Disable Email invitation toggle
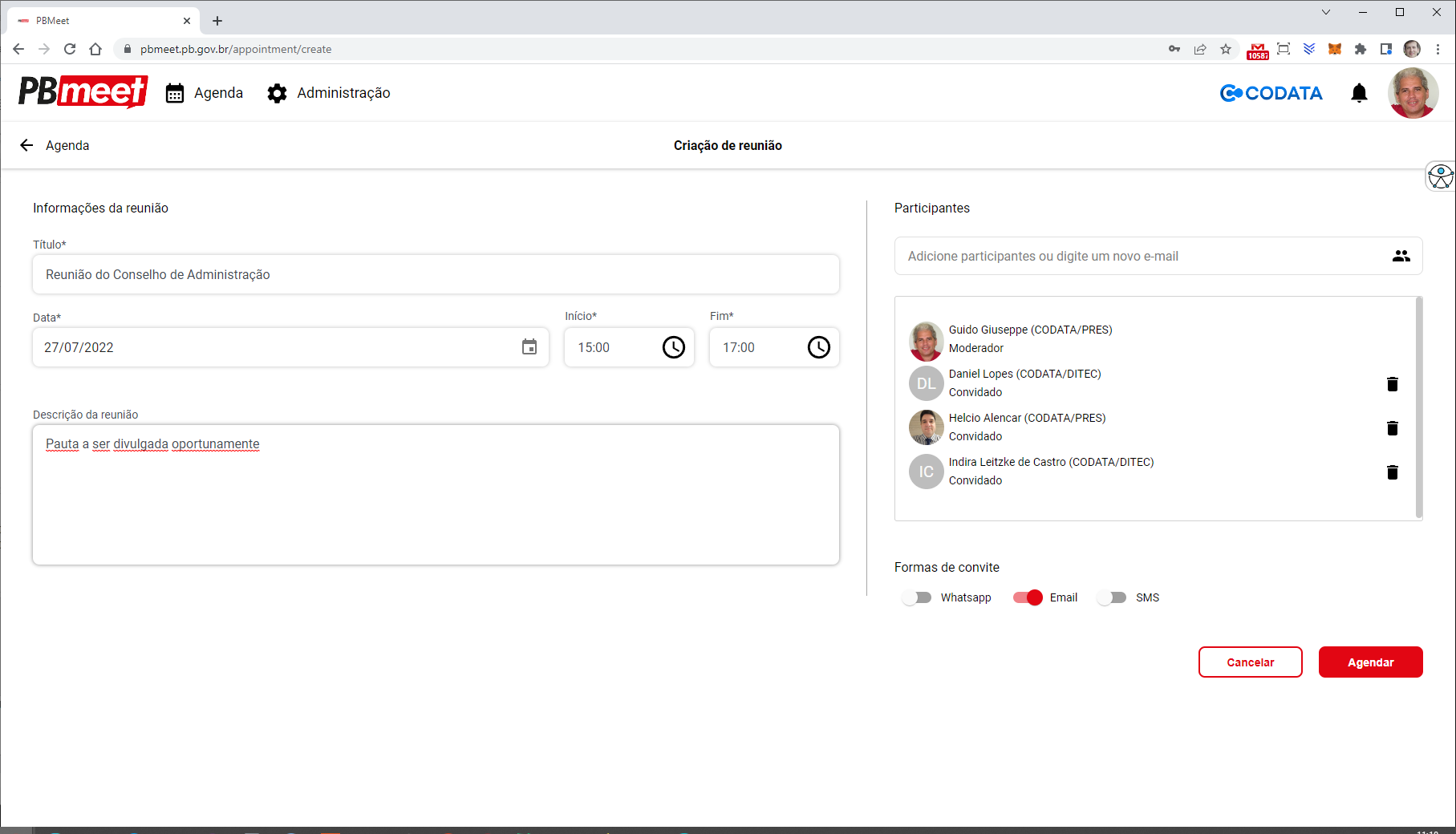The width and height of the screenshot is (1456, 834). (x=1028, y=597)
